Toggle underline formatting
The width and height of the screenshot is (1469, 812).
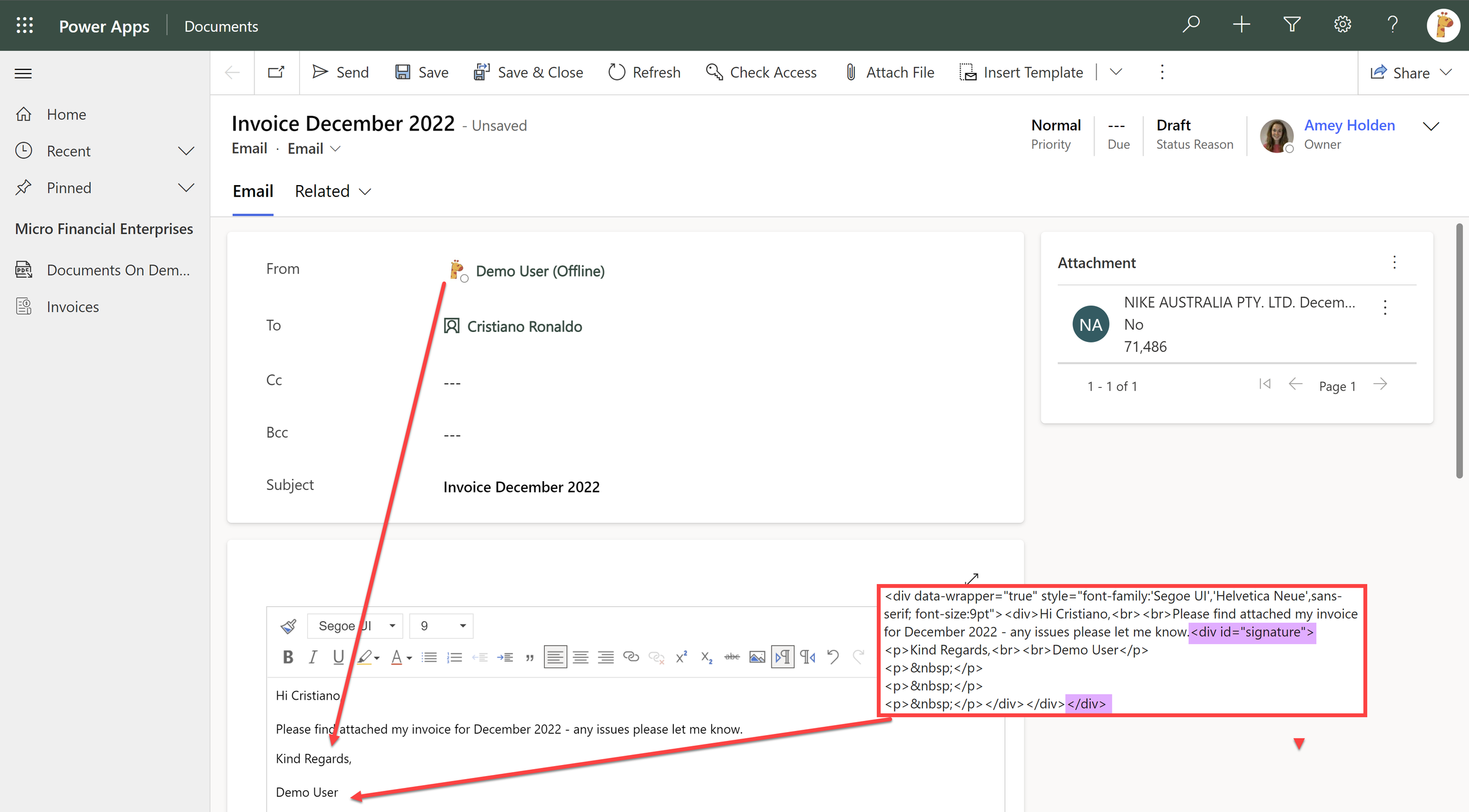pyautogui.click(x=338, y=656)
